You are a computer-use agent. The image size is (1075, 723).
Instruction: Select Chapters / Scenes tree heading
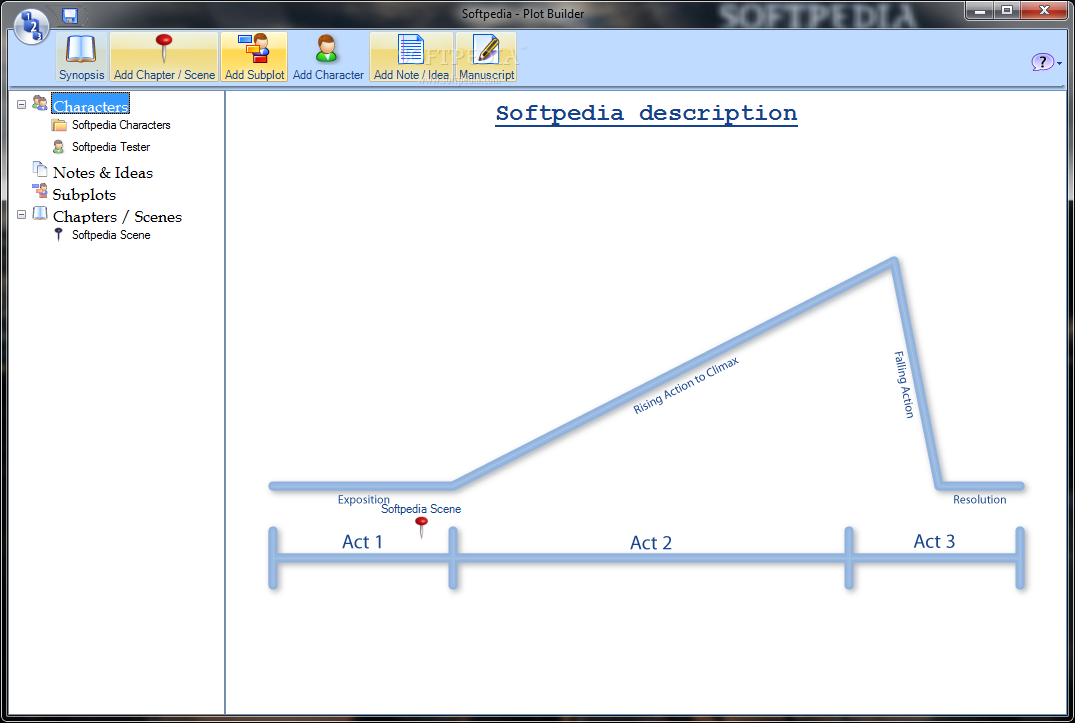(117, 217)
